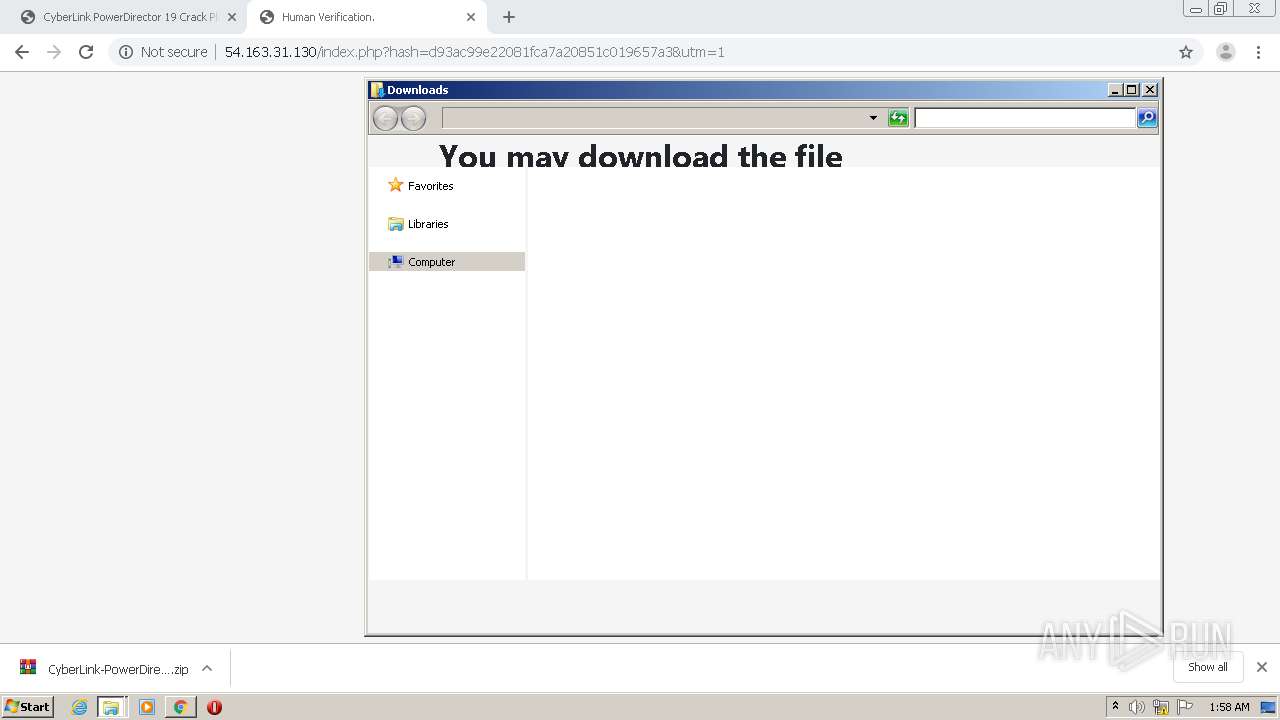This screenshot has height=720, width=1280.
Task: Maximize the fake Downloads window
Action: (1132, 90)
